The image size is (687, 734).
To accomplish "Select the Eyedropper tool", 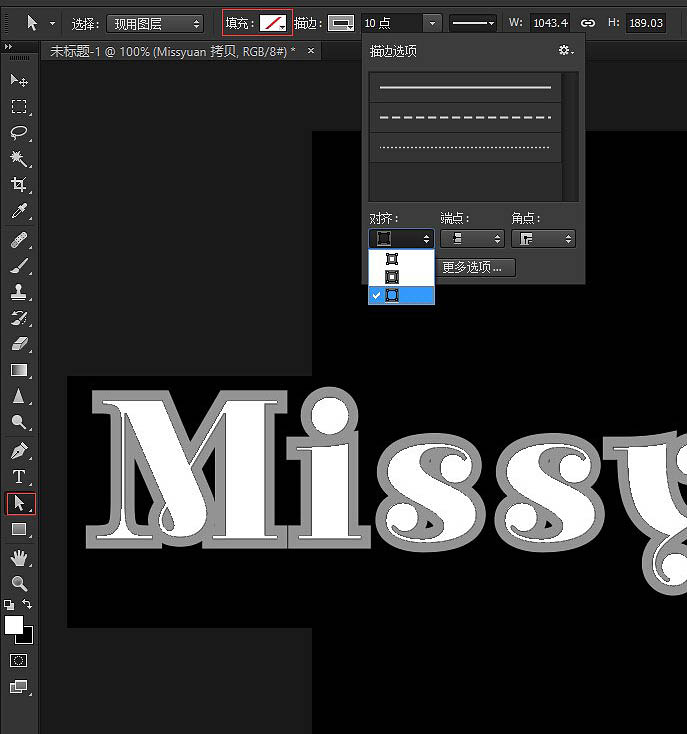I will click(x=19, y=211).
